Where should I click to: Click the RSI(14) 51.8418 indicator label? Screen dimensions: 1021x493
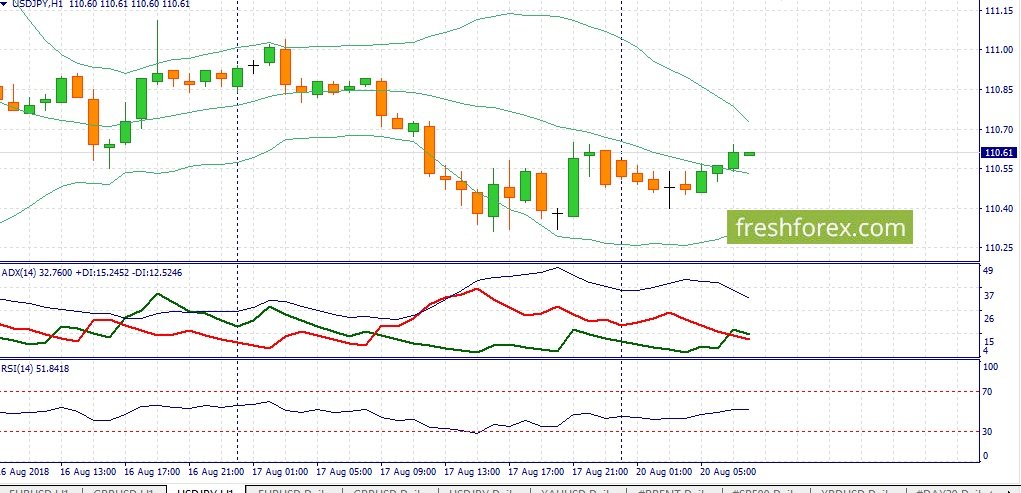click(36, 369)
